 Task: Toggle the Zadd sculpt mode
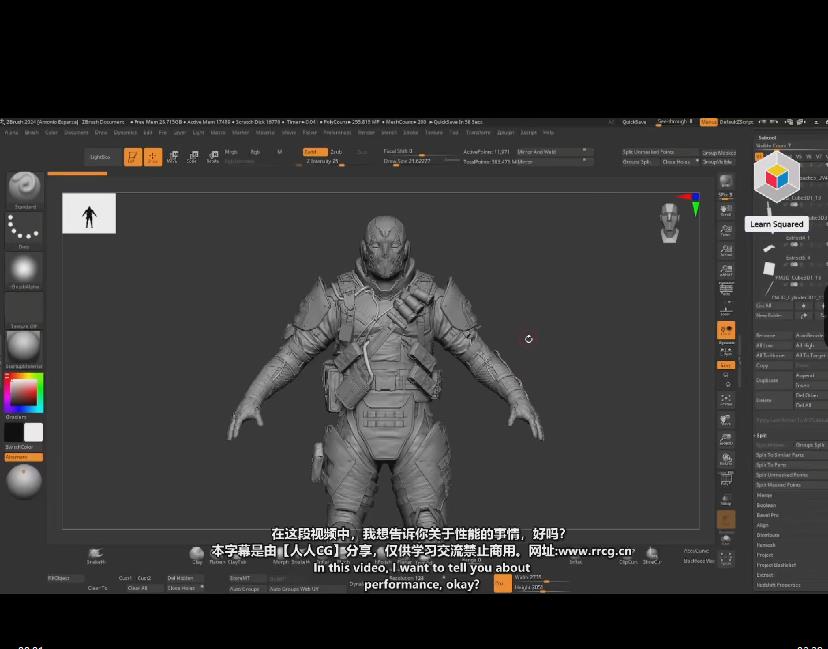coord(311,152)
